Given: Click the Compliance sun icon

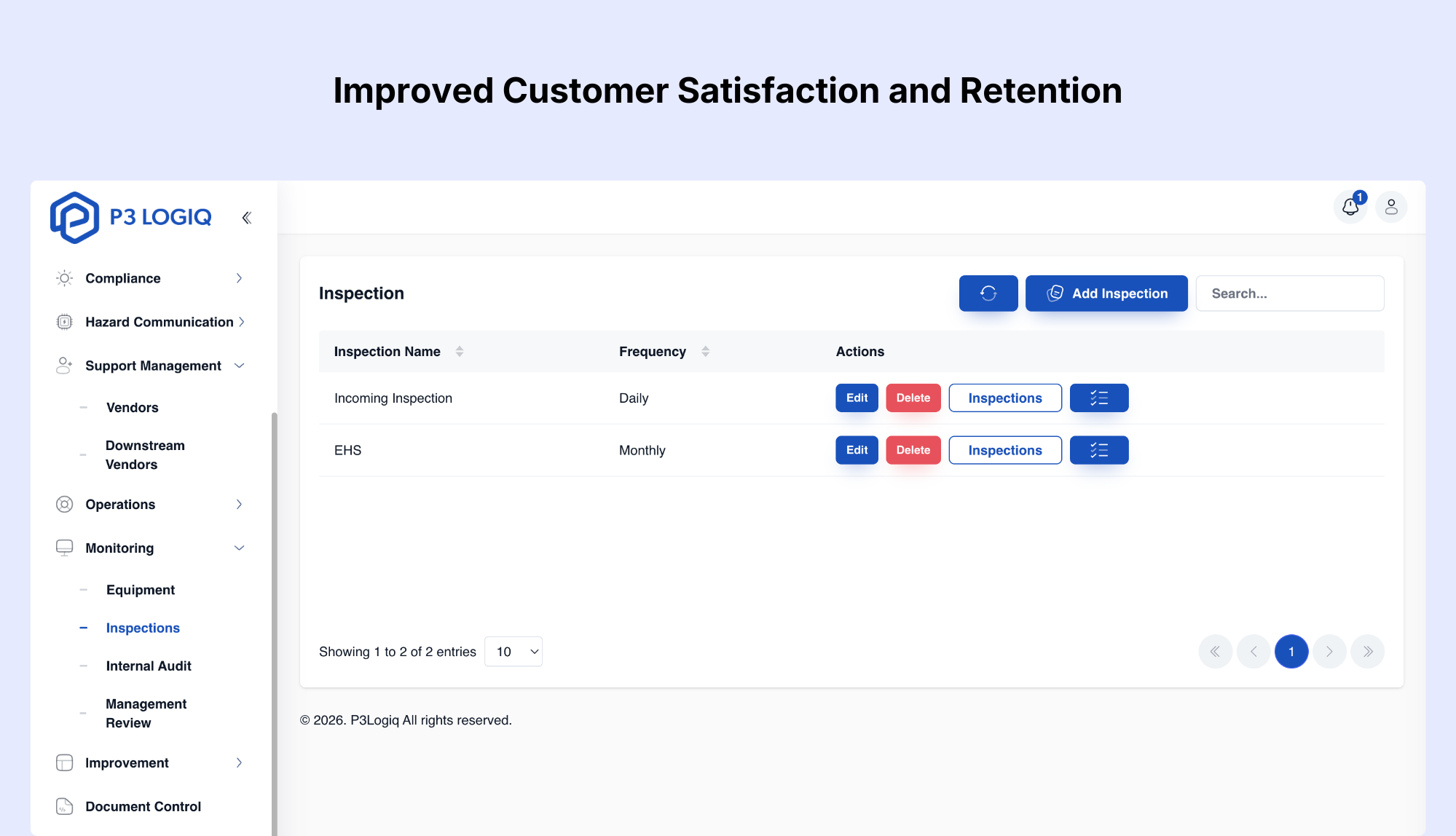Looking at the screenshot, I should click(65, 278).
